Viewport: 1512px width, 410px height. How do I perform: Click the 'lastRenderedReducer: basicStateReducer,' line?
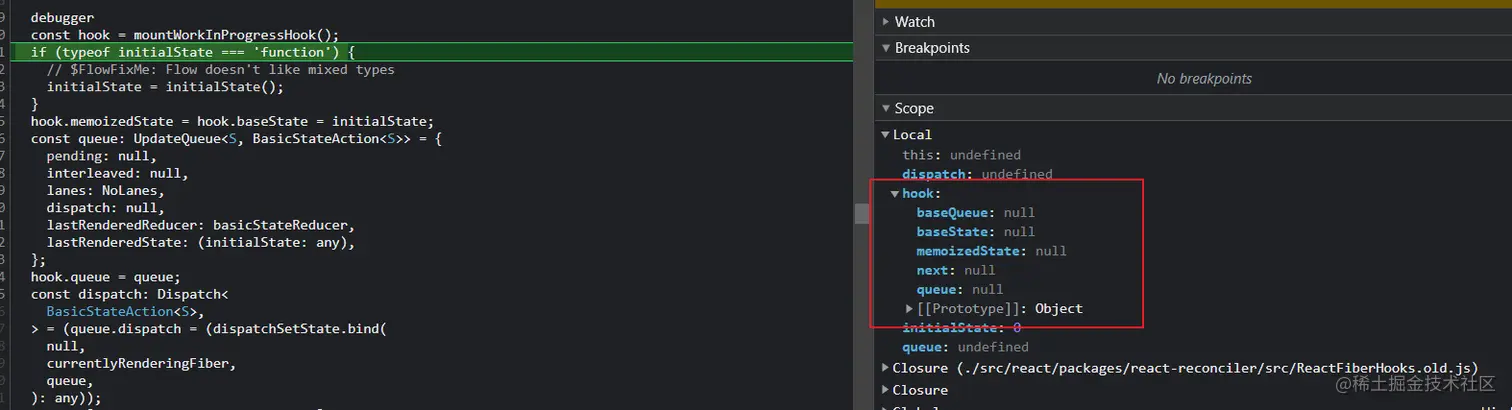click(x=201, y=225)
